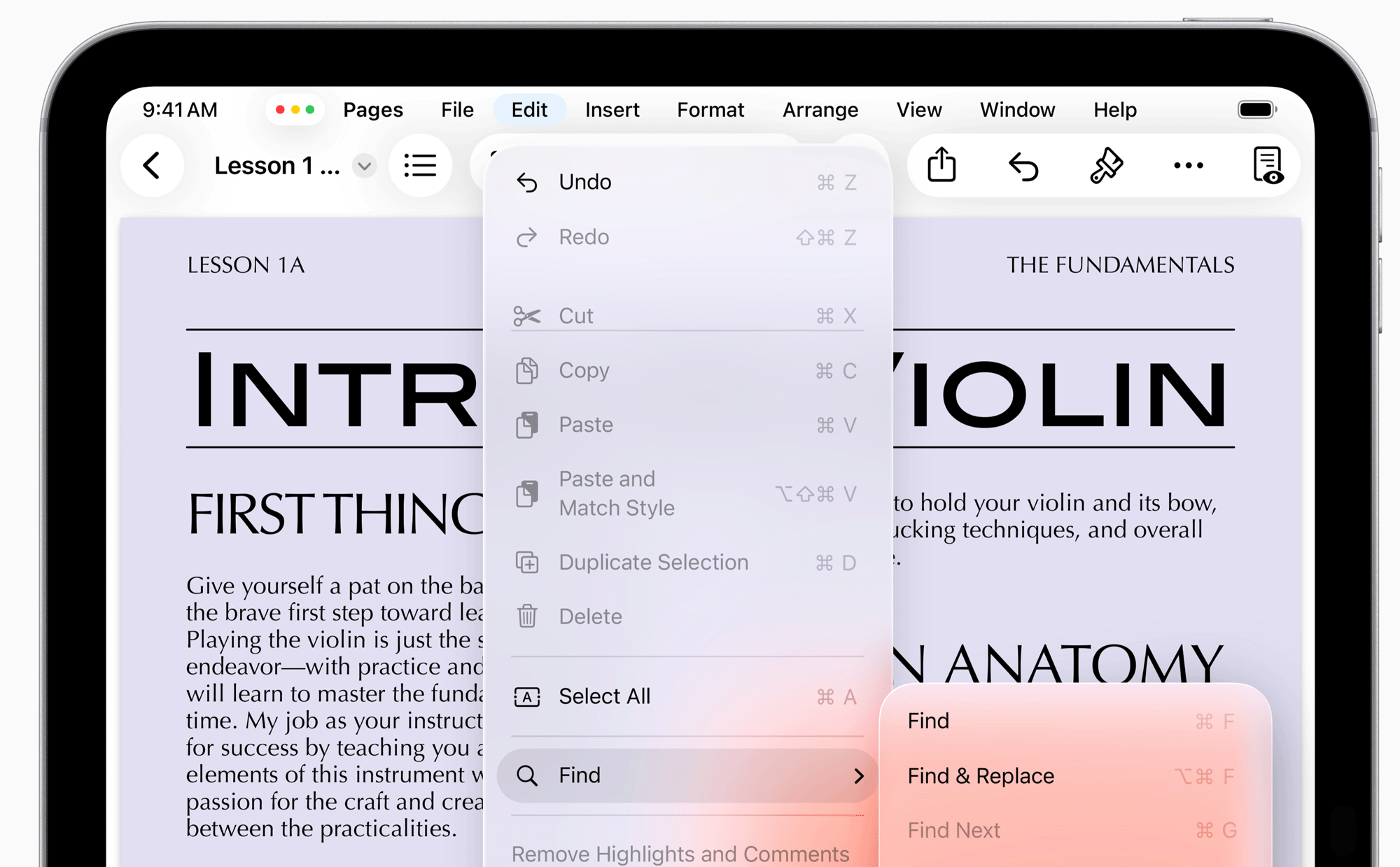Click the window controls traffic-light pill
The height and width of the screenshot is (867, 1400).
click(x=295, y=110)
